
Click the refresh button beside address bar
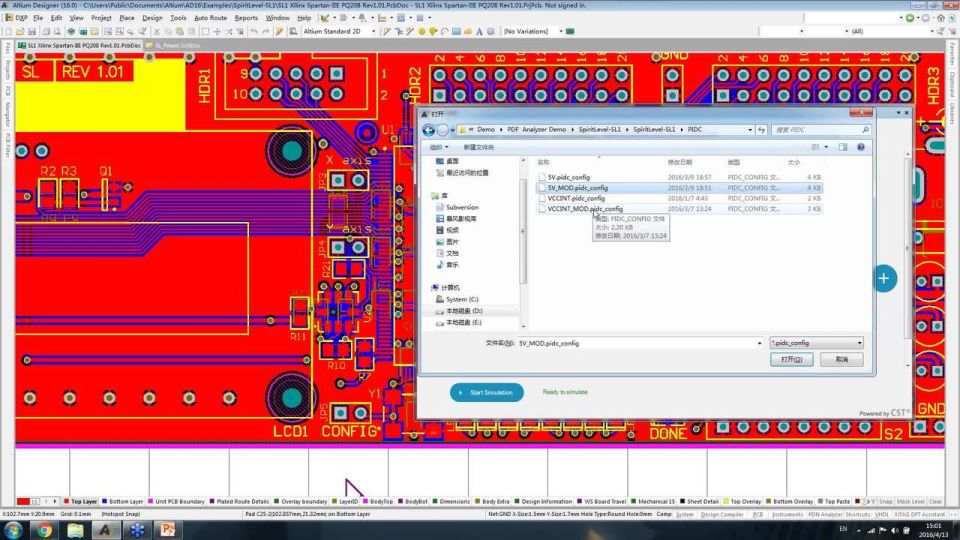(761, 130)
